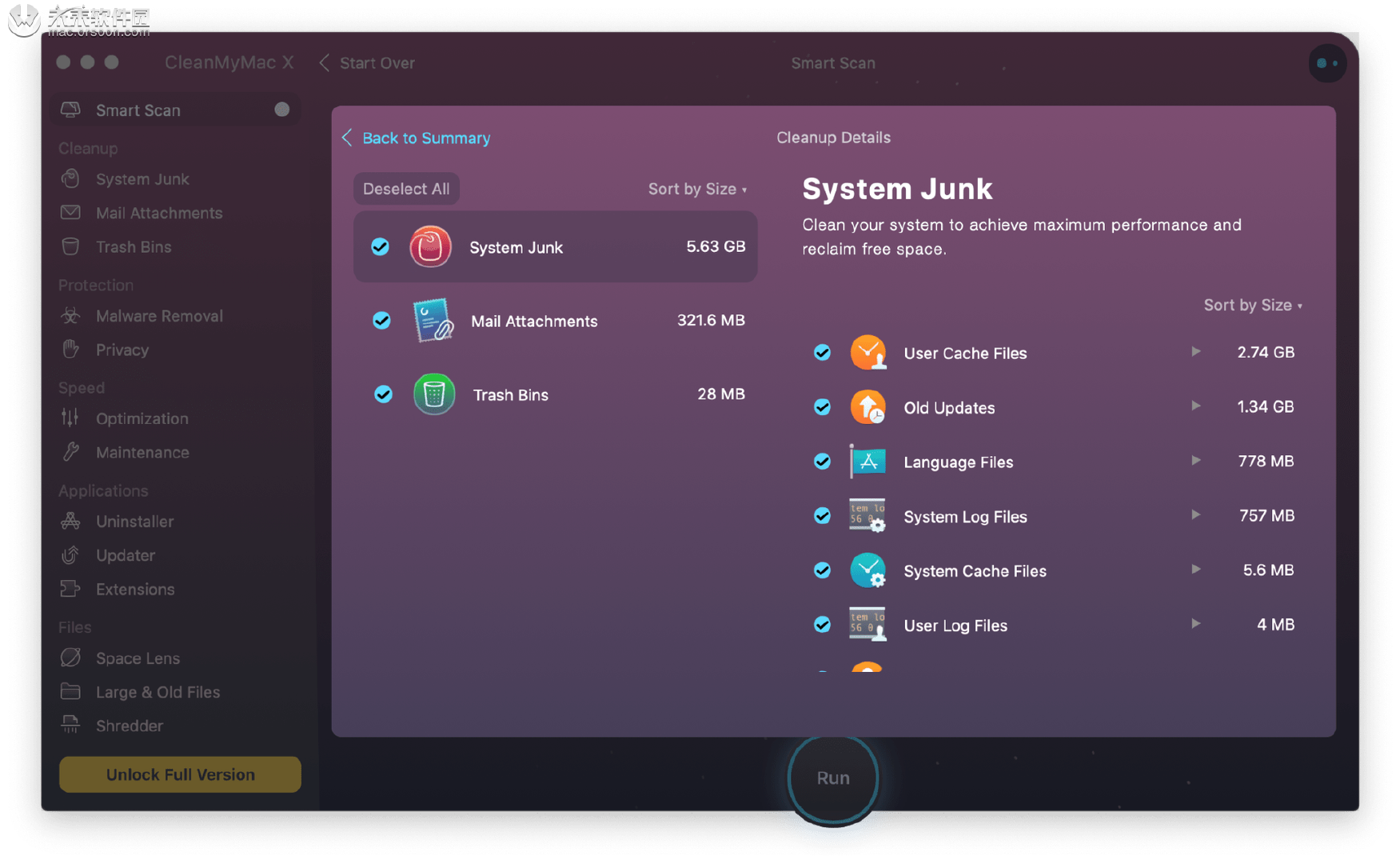
Task: Click the Malware Removal biohazard icon
Action: point(70,315)
